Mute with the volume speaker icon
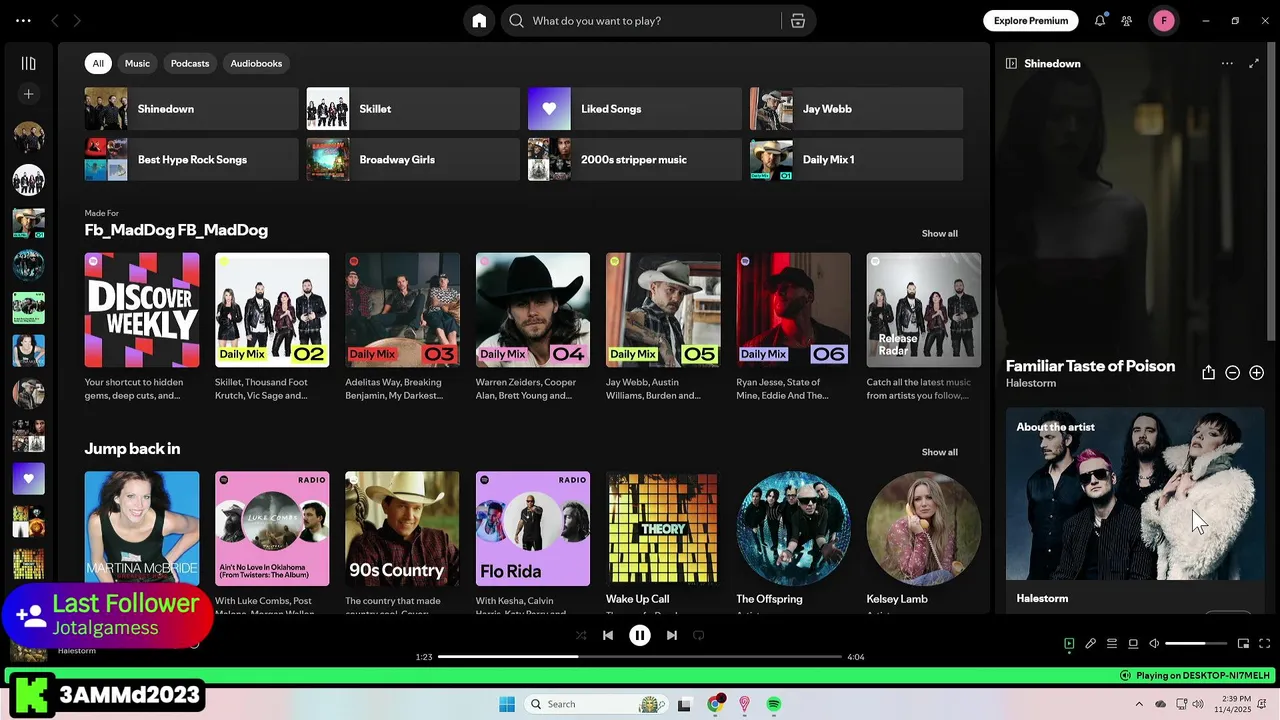The height and width of the screenshot is (720, 1280). [x=1154, y=644]
